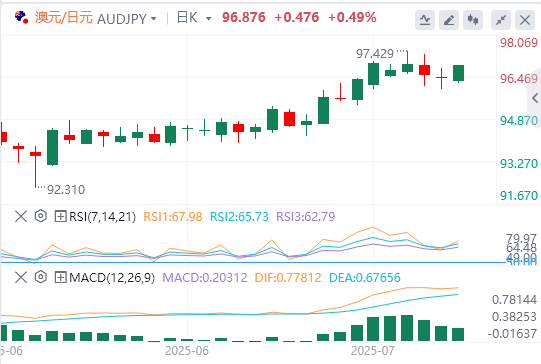Collapse the side panel using left chevron
This screenshot has height=364, width=541.
click(x=535, y=98)
